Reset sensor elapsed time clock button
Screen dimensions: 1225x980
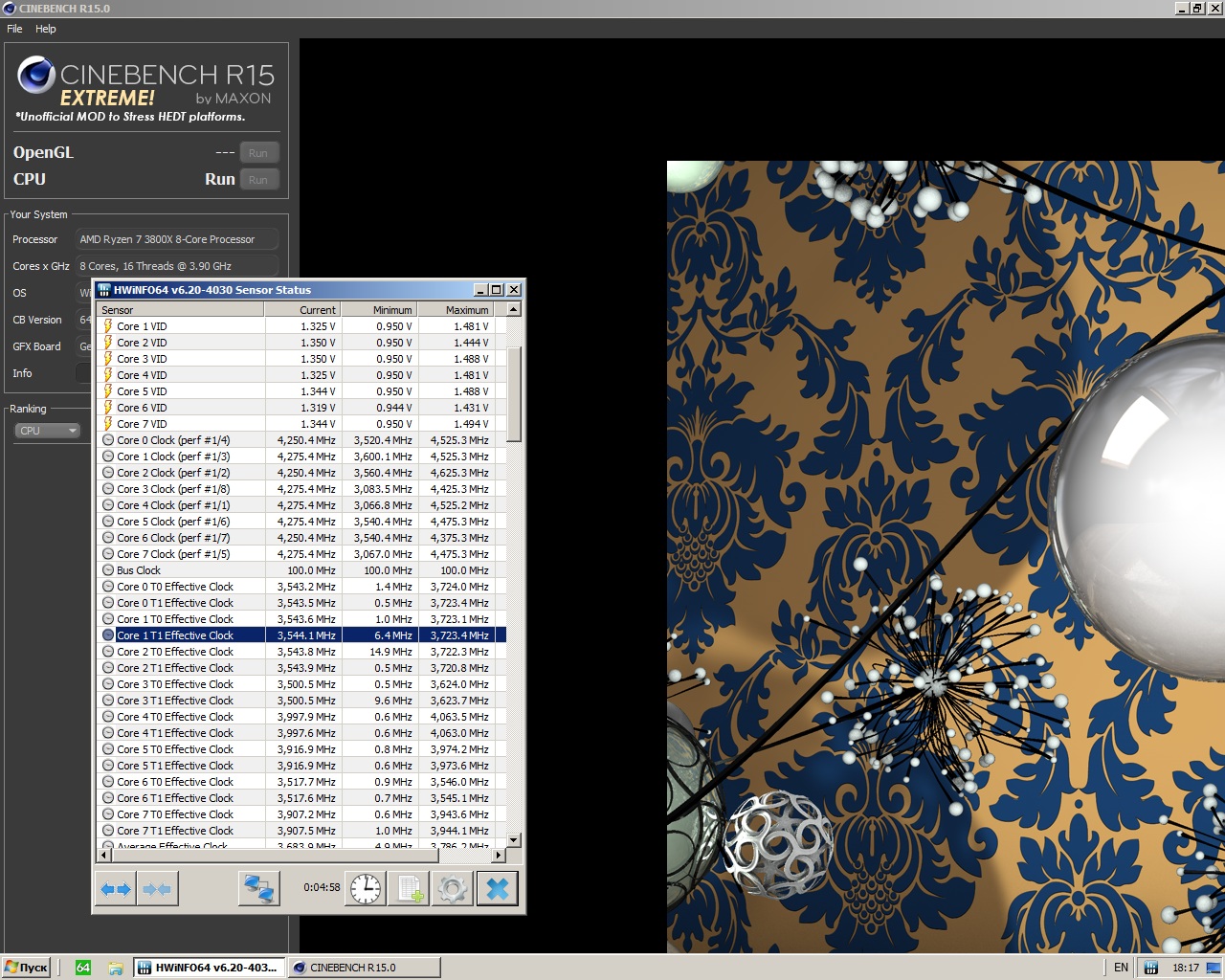click(x=366, y=889)
